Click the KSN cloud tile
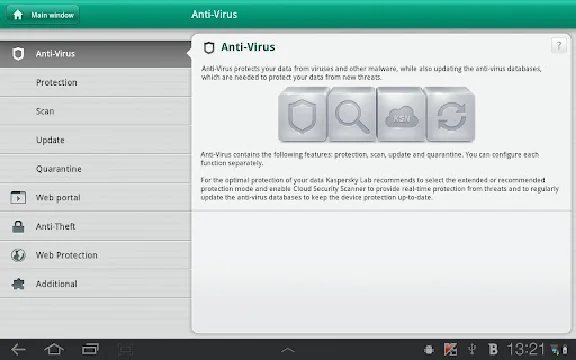Viewport: 576px width, 360px height. (401, 115)
